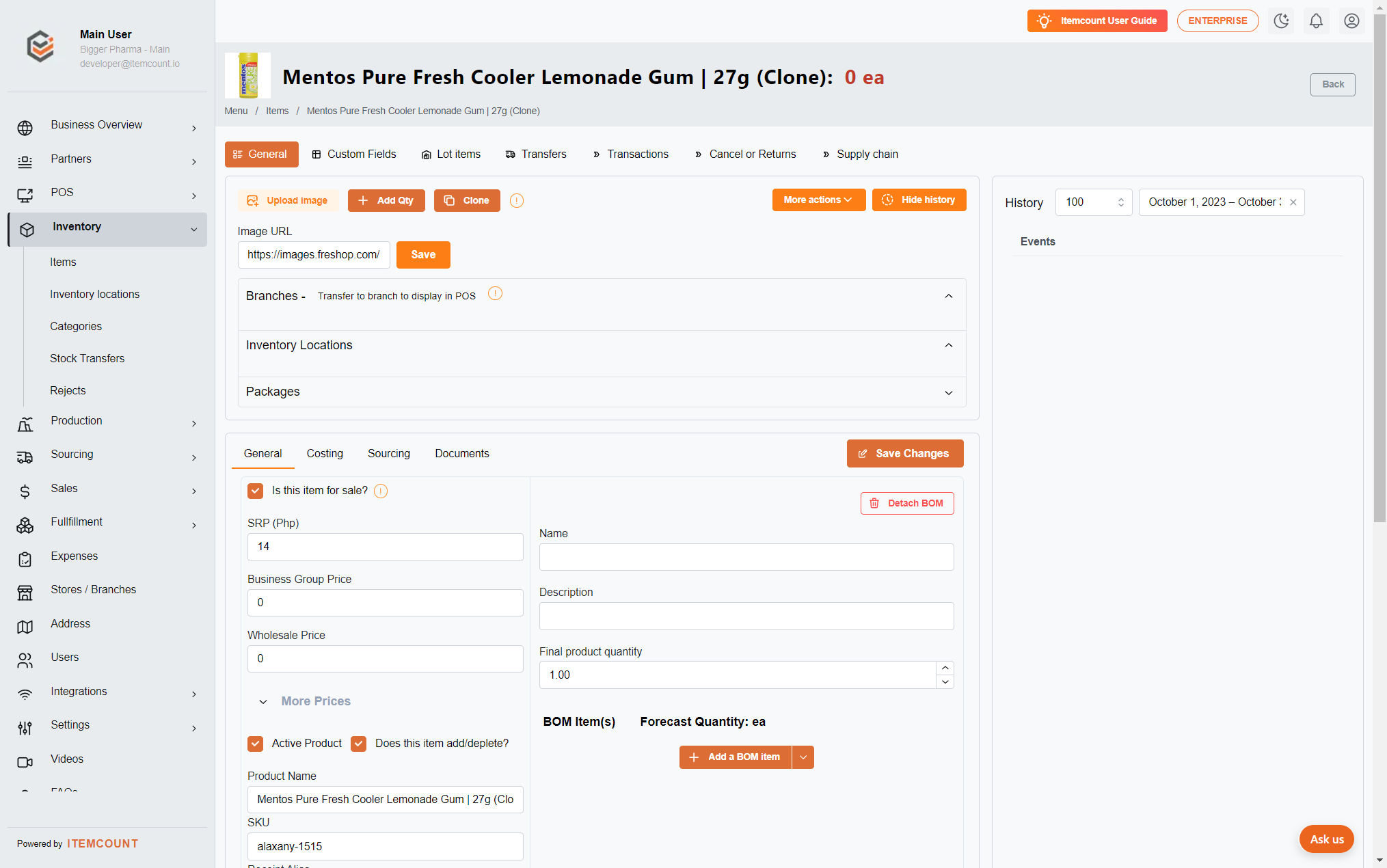Collapse the Inventory sidebar menu
The width and height of the screenshot is (1387, 868).
coord(107,229)
